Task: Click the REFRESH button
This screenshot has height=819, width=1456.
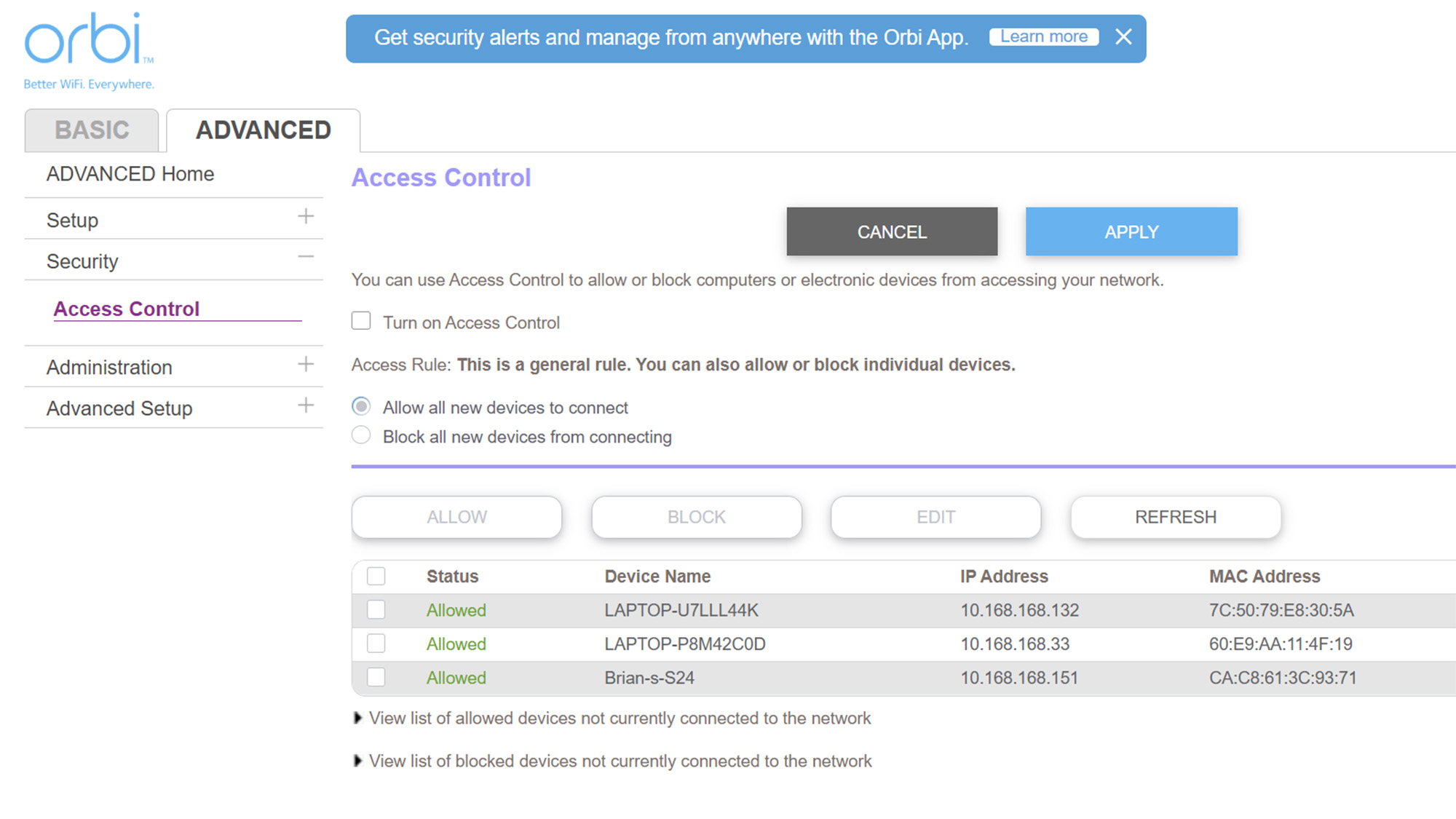Action: pyautogui.click(x=1175, y=517)
